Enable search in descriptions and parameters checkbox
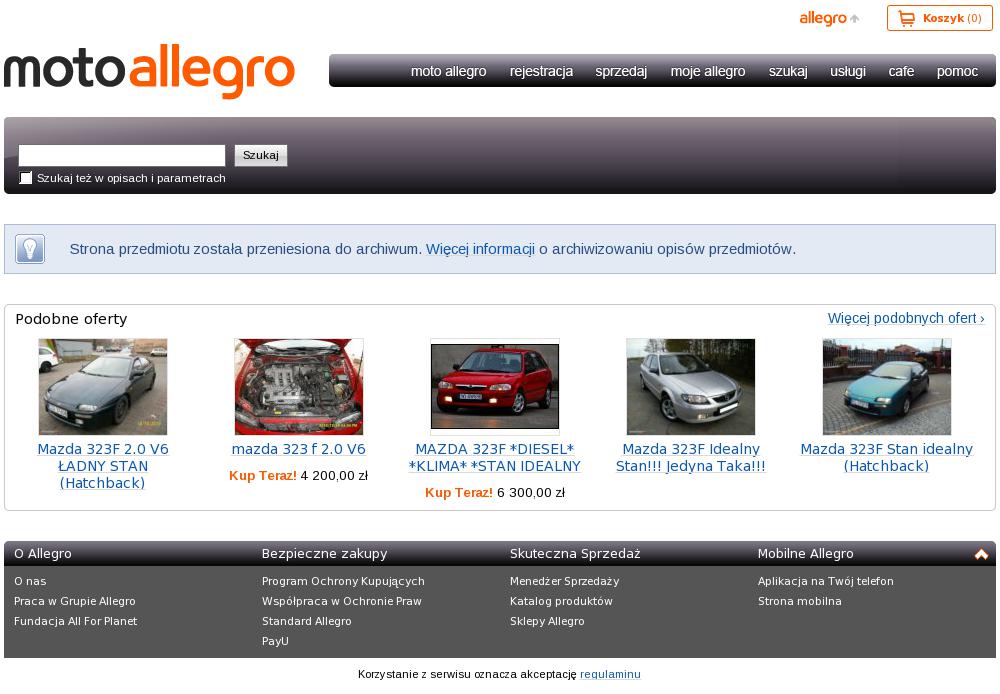1000x694 pixels. click(x=26, y=178)
